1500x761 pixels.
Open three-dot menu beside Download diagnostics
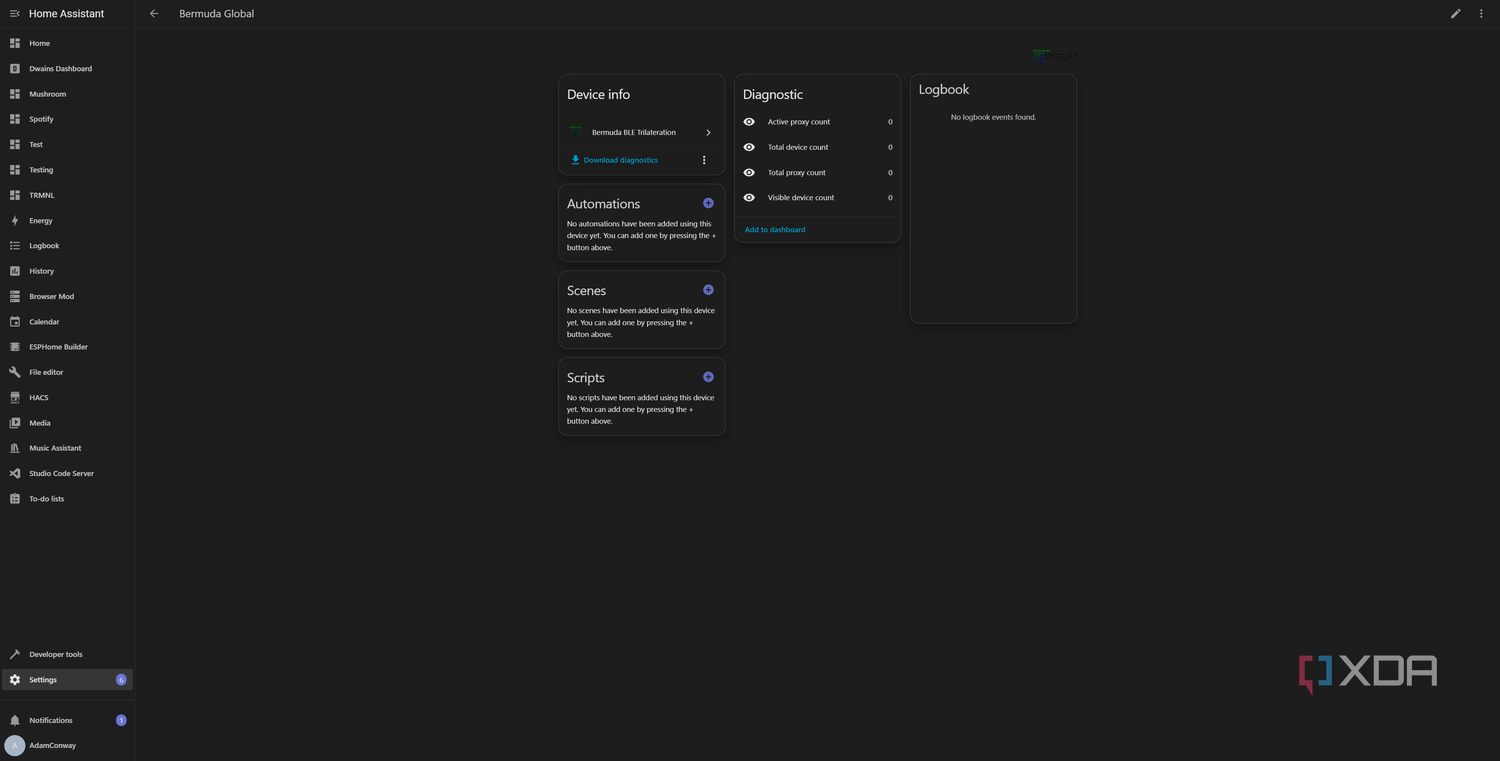click(704, 160)
